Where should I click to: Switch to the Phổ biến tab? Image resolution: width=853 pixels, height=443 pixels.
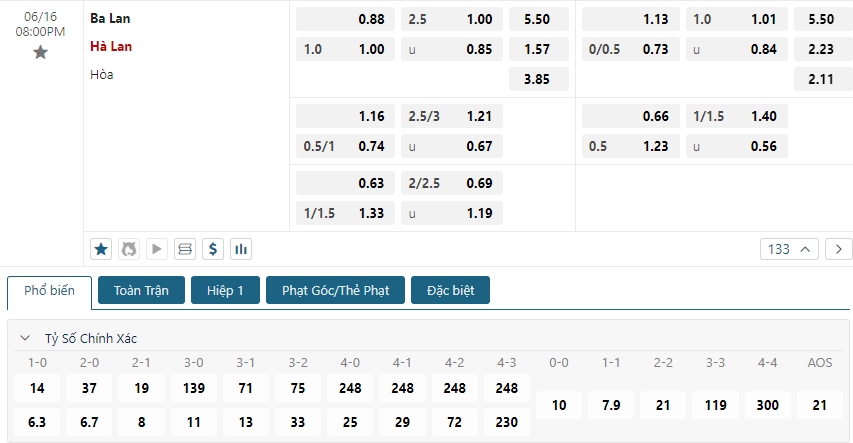49,291
